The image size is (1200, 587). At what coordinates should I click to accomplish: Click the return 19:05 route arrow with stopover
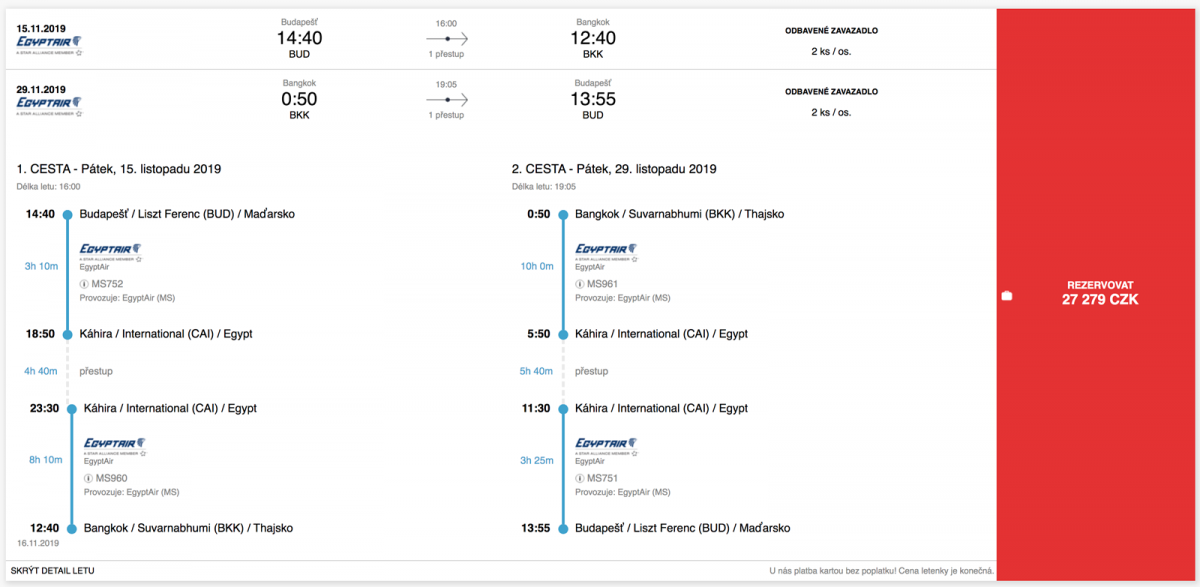pyautogui.click(x=446, y=100)
